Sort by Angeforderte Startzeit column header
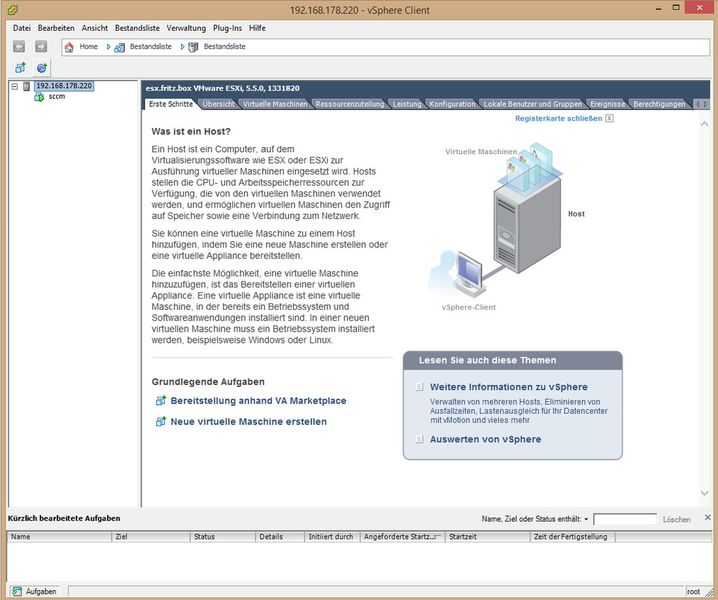The image size is (718, 600). click(x=403, y=536)
